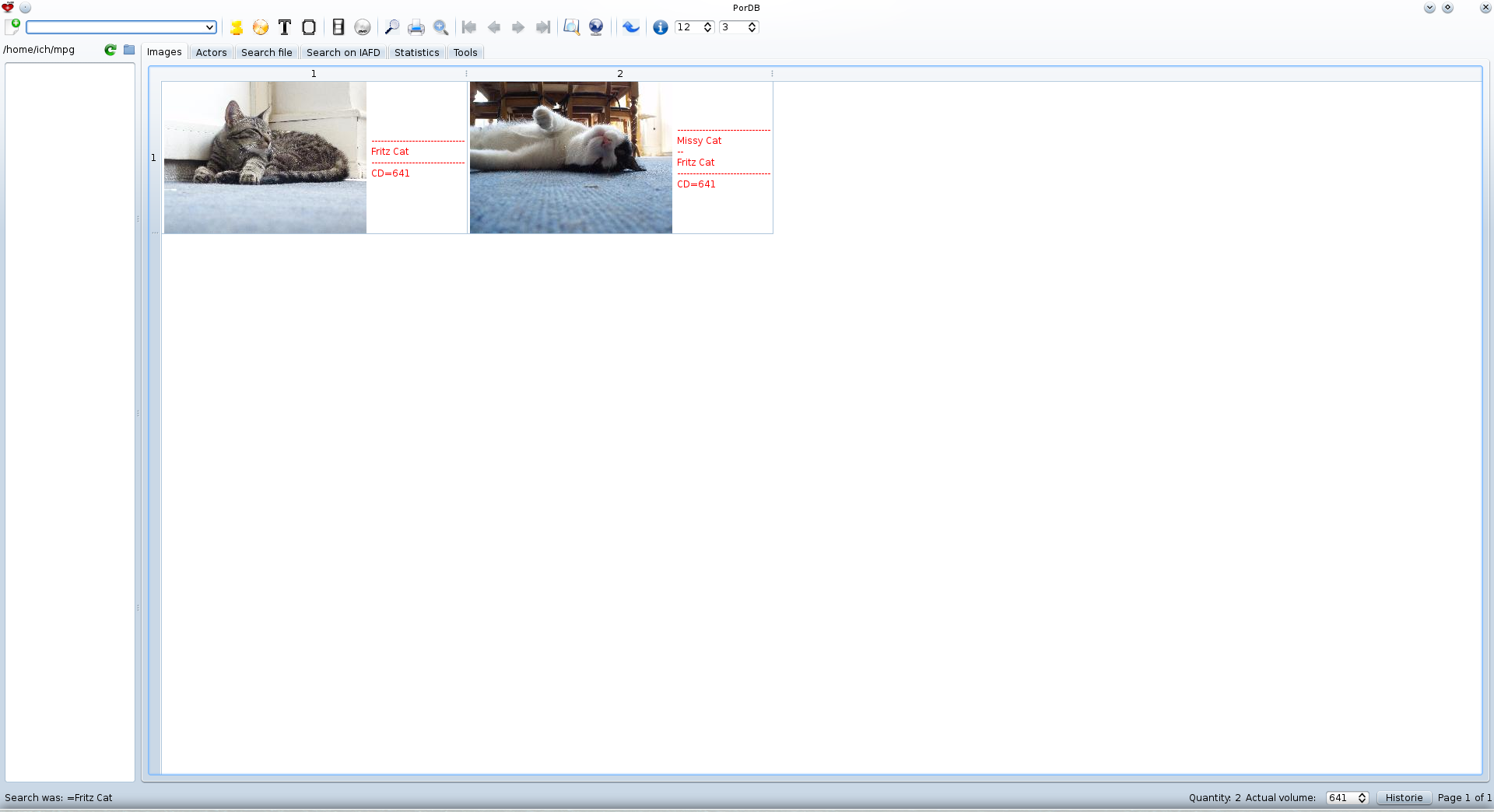Minimize the PorDB window
1494x812 pixels.
tap(1429, 8)
